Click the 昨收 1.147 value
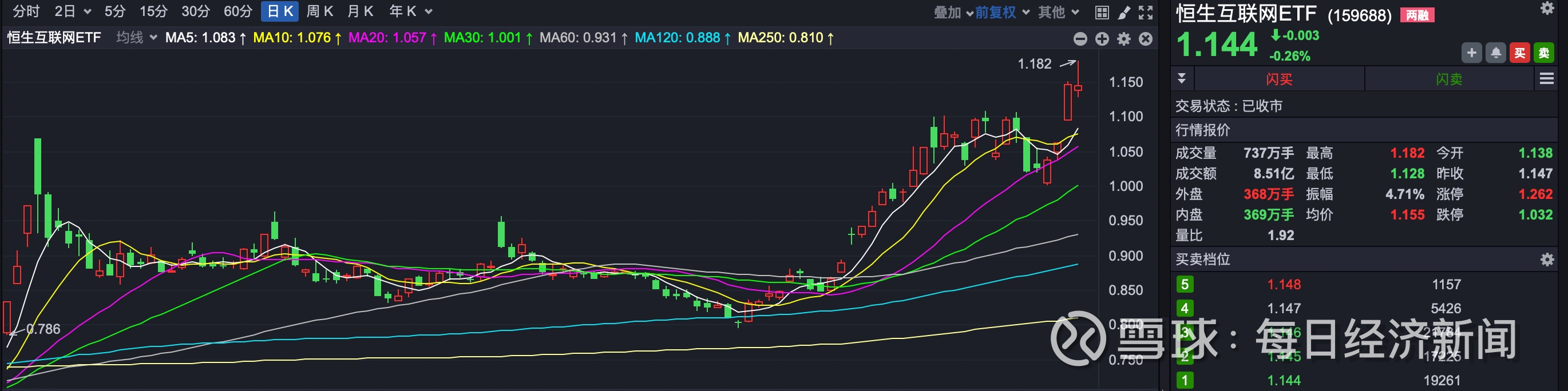1568x391 pixels. [x=1535, y=174]
